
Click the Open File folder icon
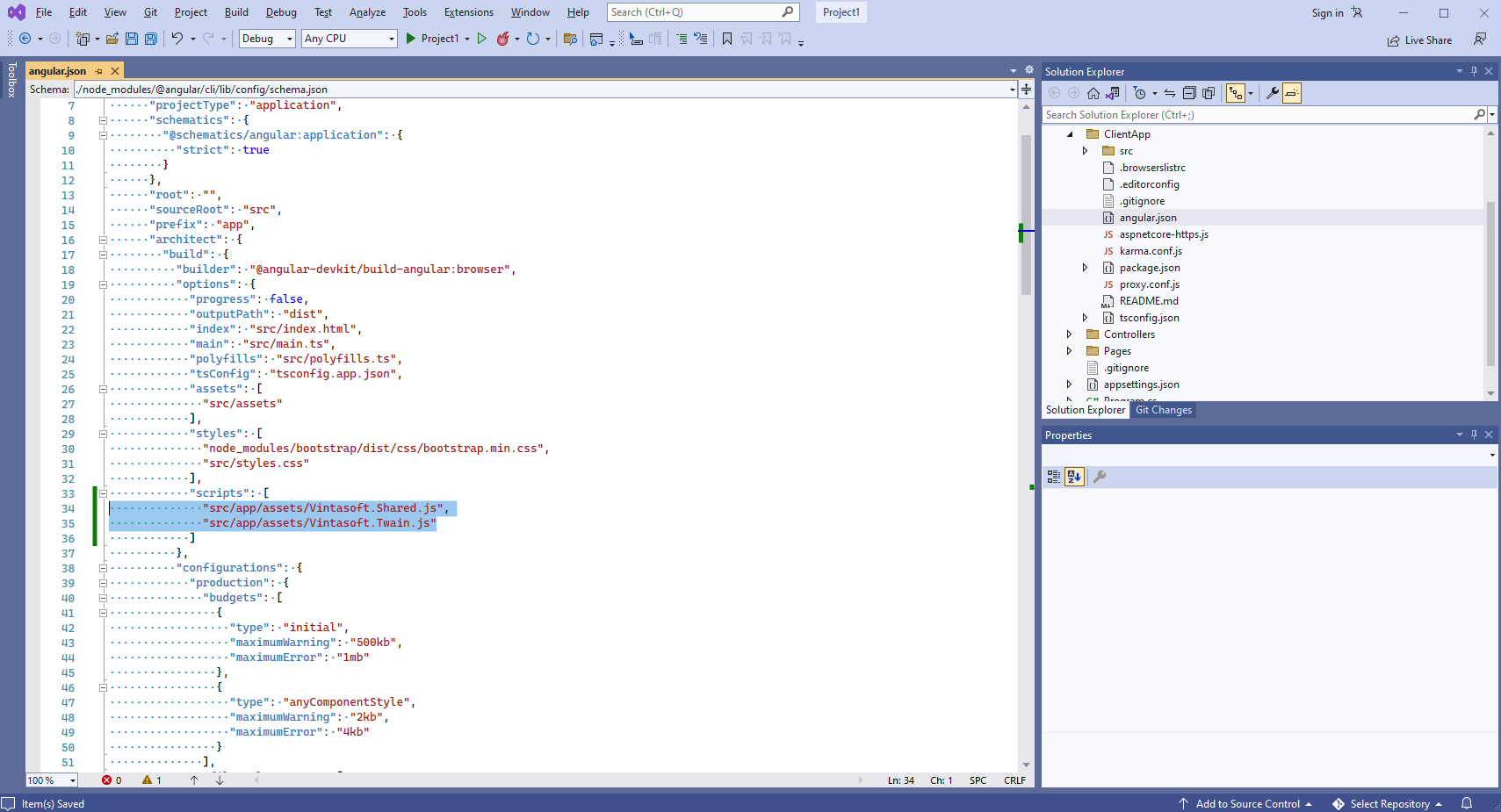[x=112, y=39]
